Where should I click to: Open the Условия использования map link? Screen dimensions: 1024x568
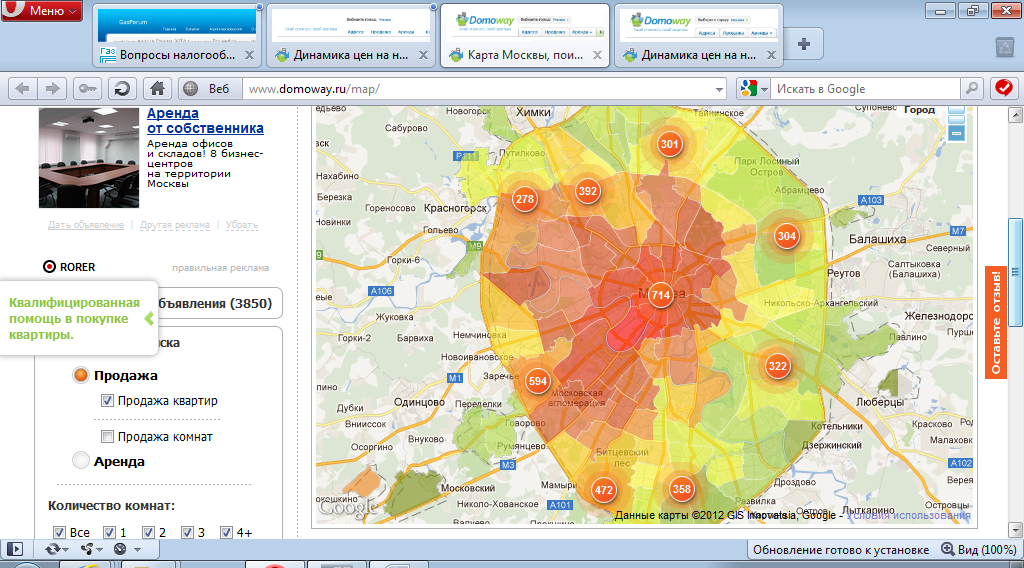coord(908,515)
